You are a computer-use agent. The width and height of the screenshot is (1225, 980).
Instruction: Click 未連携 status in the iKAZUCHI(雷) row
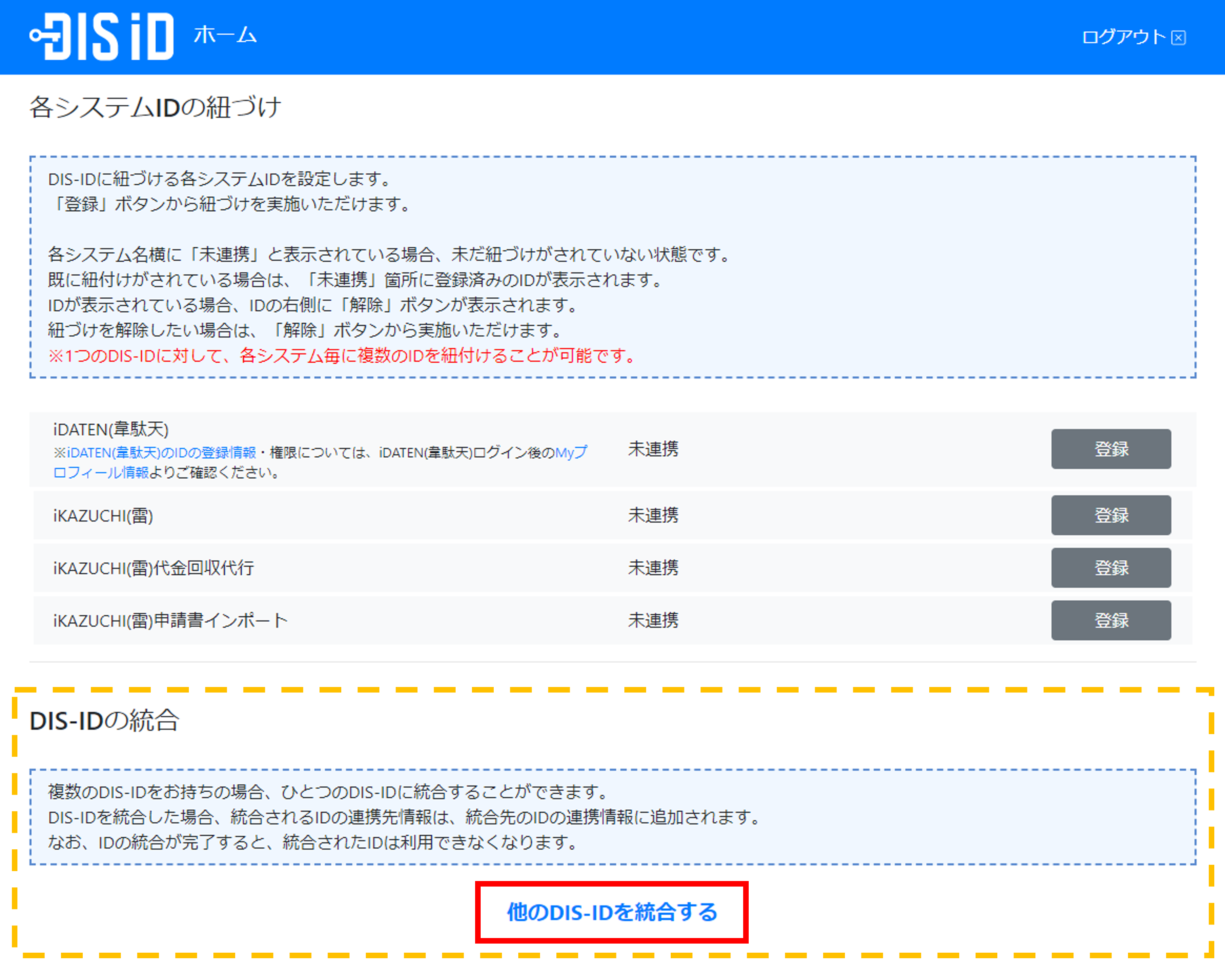pos(653,515)
